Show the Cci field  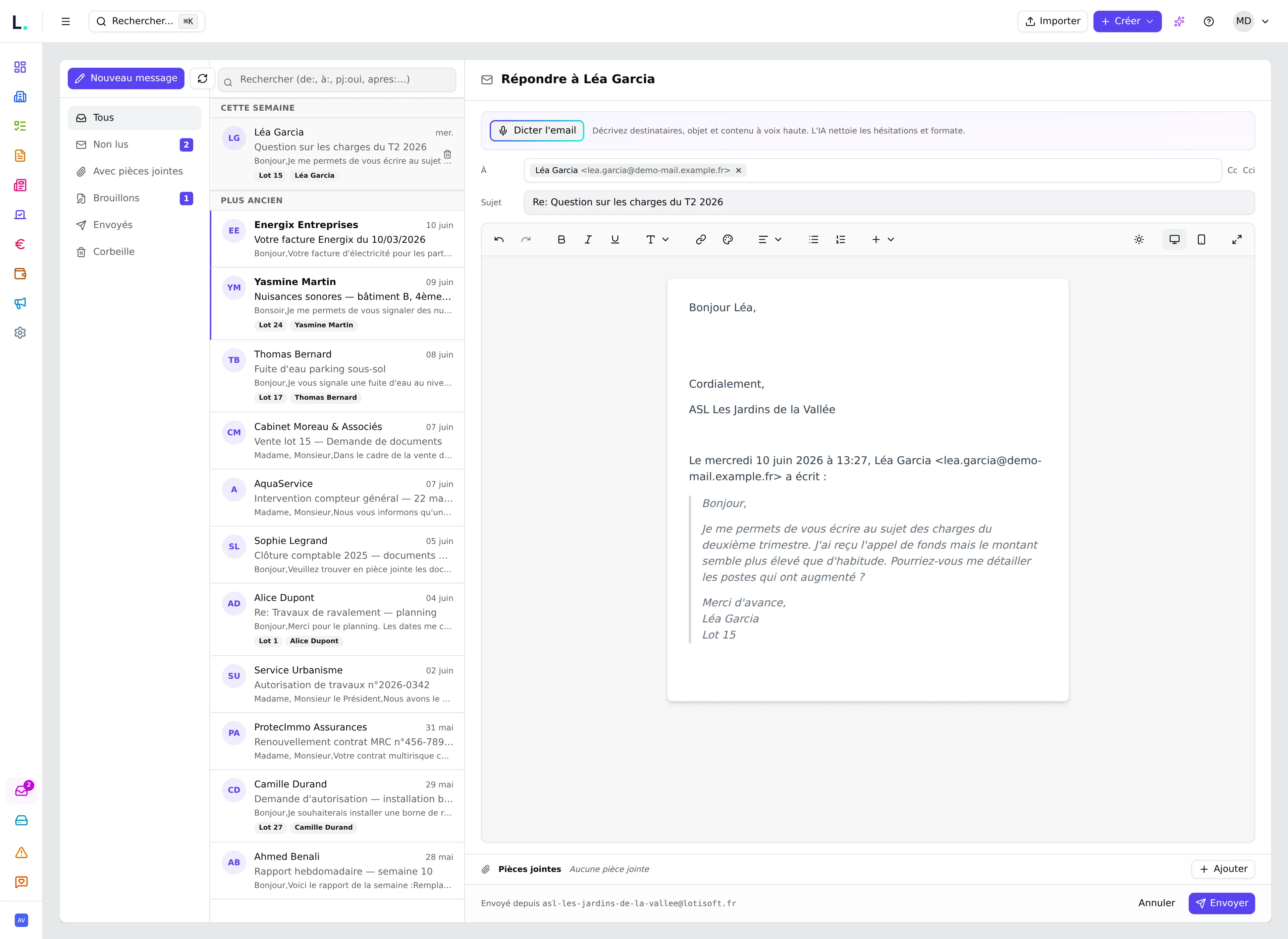[x=1248, y=170]
